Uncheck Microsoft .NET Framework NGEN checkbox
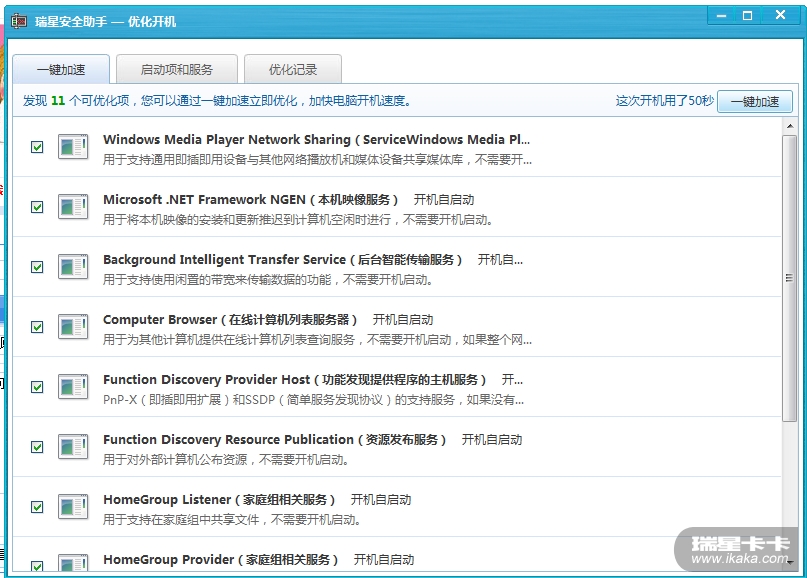 [37, 207]
